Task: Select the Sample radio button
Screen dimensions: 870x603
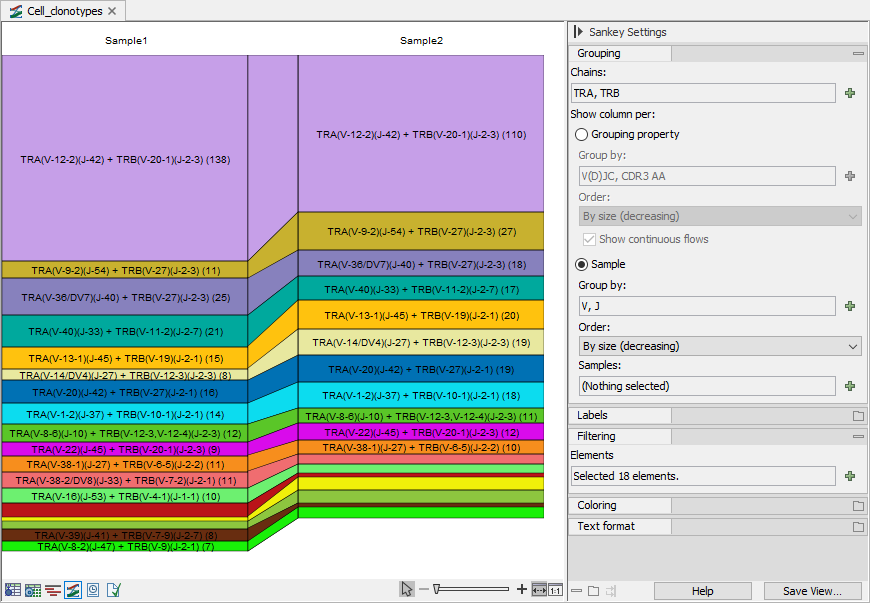Action: tap(581, 264)
